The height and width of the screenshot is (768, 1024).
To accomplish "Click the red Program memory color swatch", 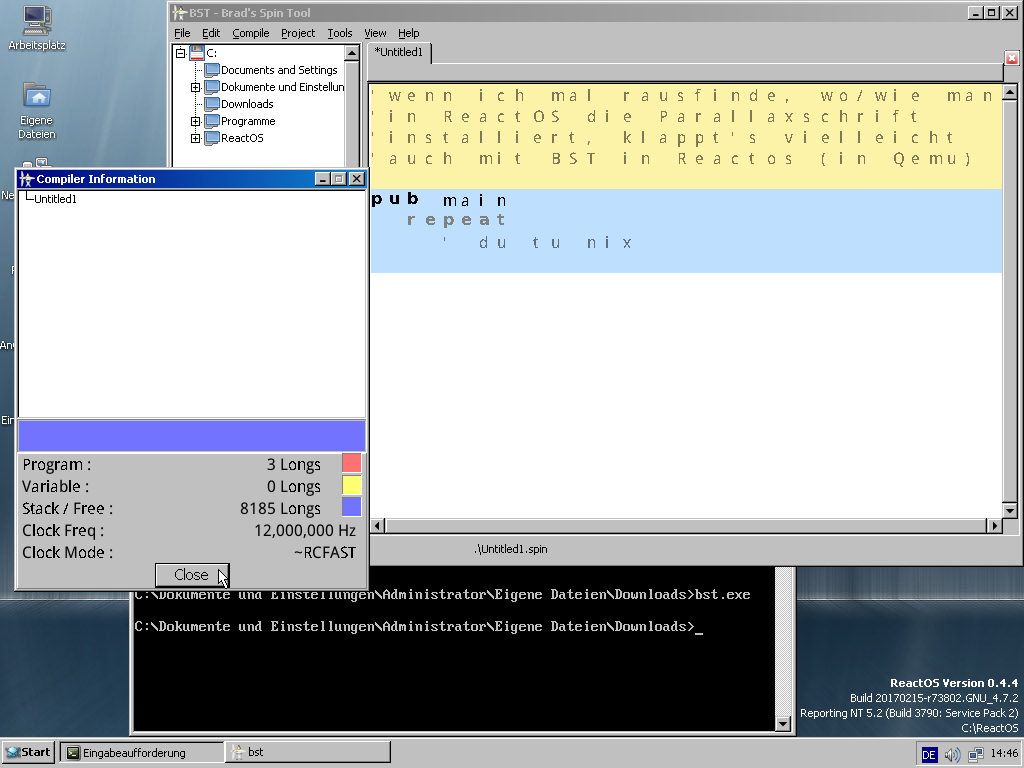I will 351,463.
